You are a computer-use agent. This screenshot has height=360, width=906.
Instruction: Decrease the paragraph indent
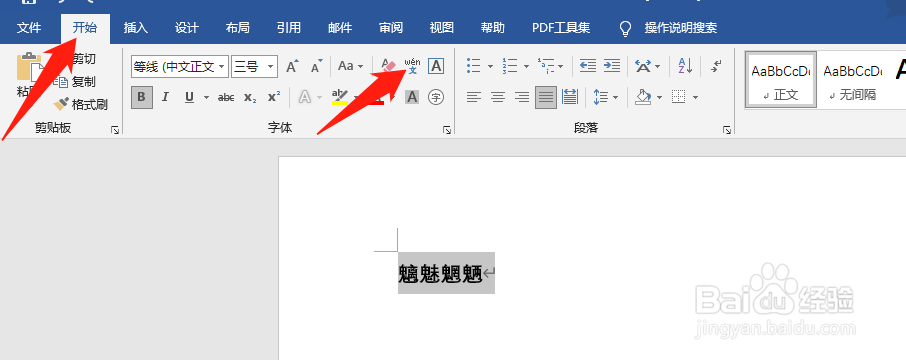588,66
